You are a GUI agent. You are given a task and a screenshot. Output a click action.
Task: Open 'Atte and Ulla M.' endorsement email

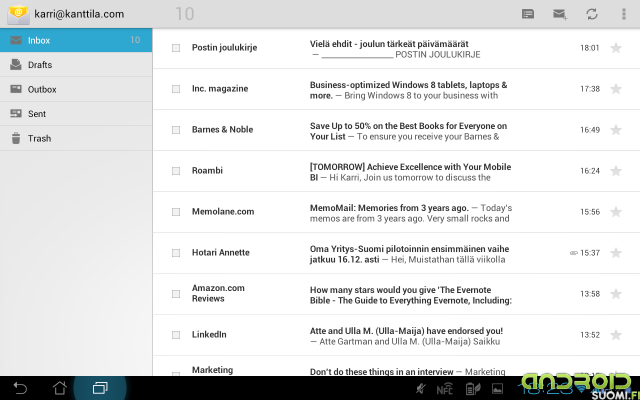396,335
